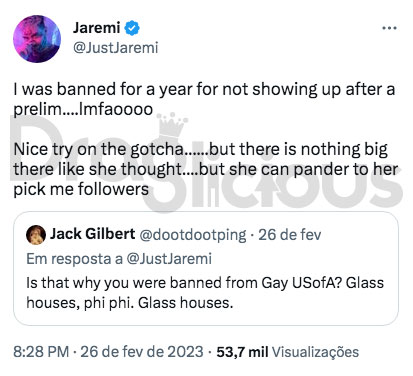This screenshot has height=376, width=413.
Task: Open Jack Gilbert's small avatar
Action: click(36, 235)
